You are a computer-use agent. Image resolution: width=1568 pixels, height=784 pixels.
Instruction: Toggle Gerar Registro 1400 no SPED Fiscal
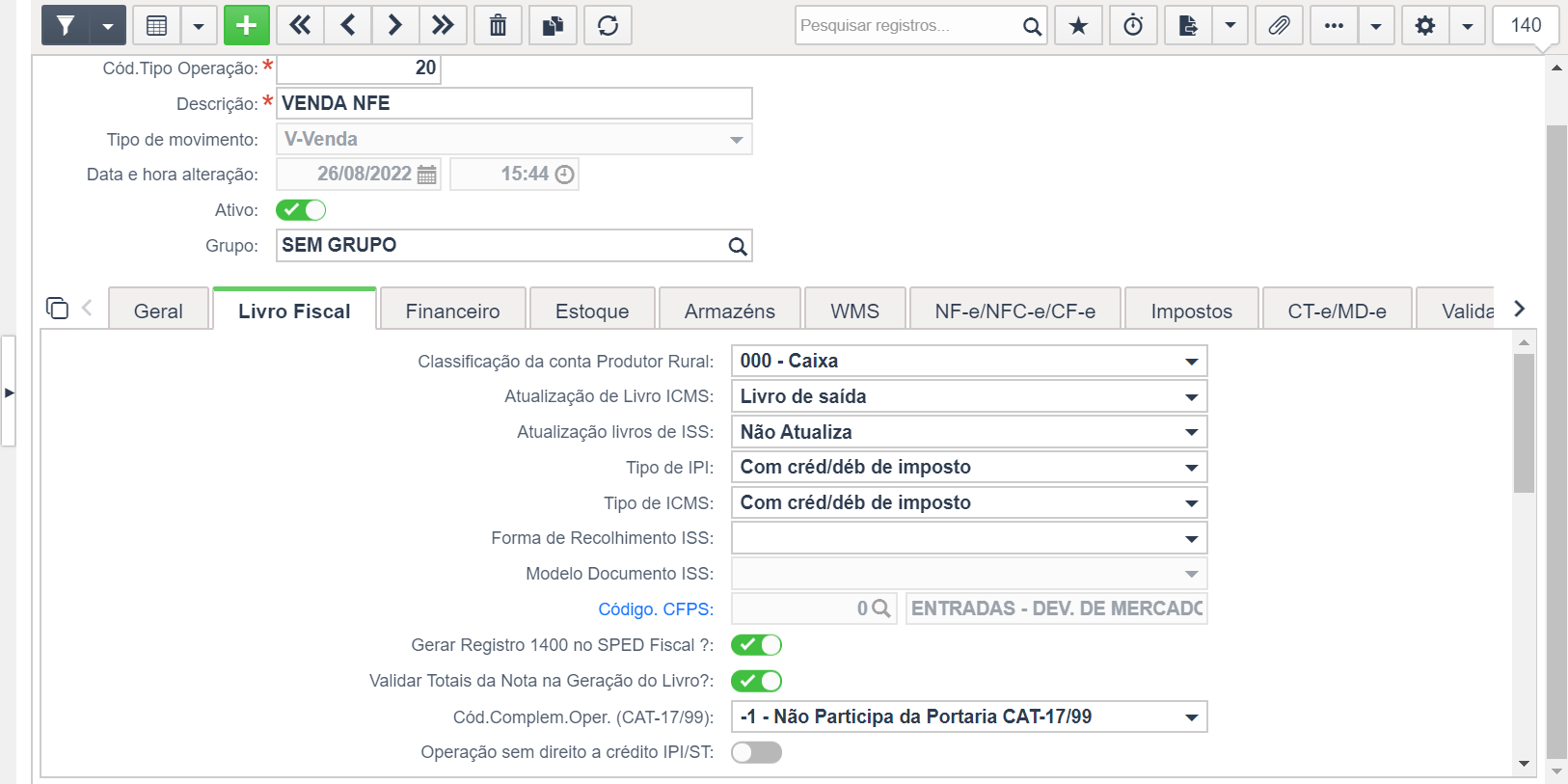[756, 644]
